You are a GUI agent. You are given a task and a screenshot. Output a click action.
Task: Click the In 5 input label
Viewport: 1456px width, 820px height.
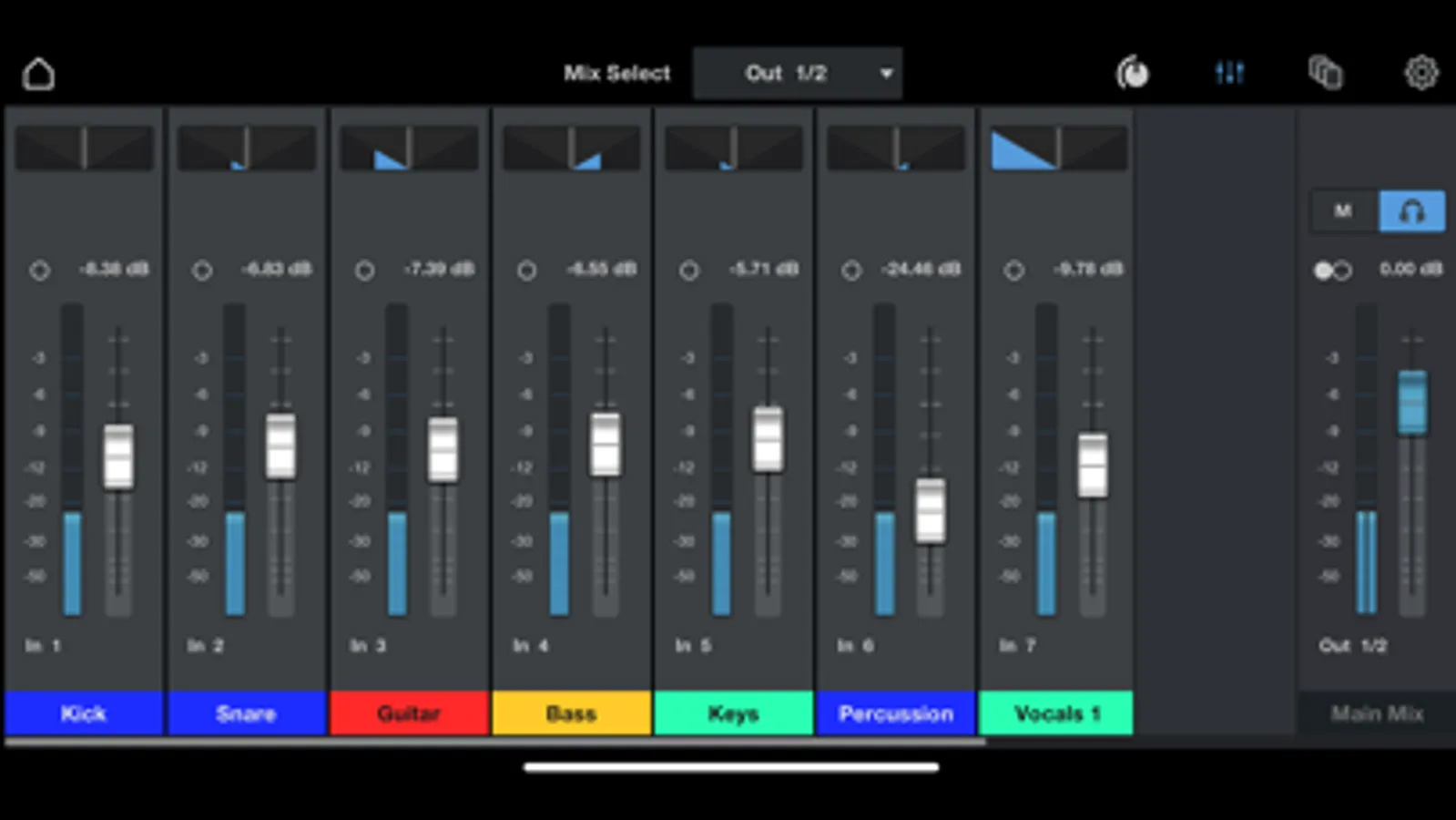coord(693,645)
